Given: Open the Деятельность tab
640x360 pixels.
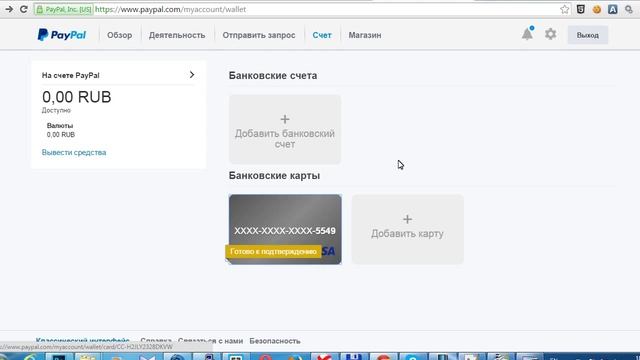Looking at the screenshot, I should (177, 35).
